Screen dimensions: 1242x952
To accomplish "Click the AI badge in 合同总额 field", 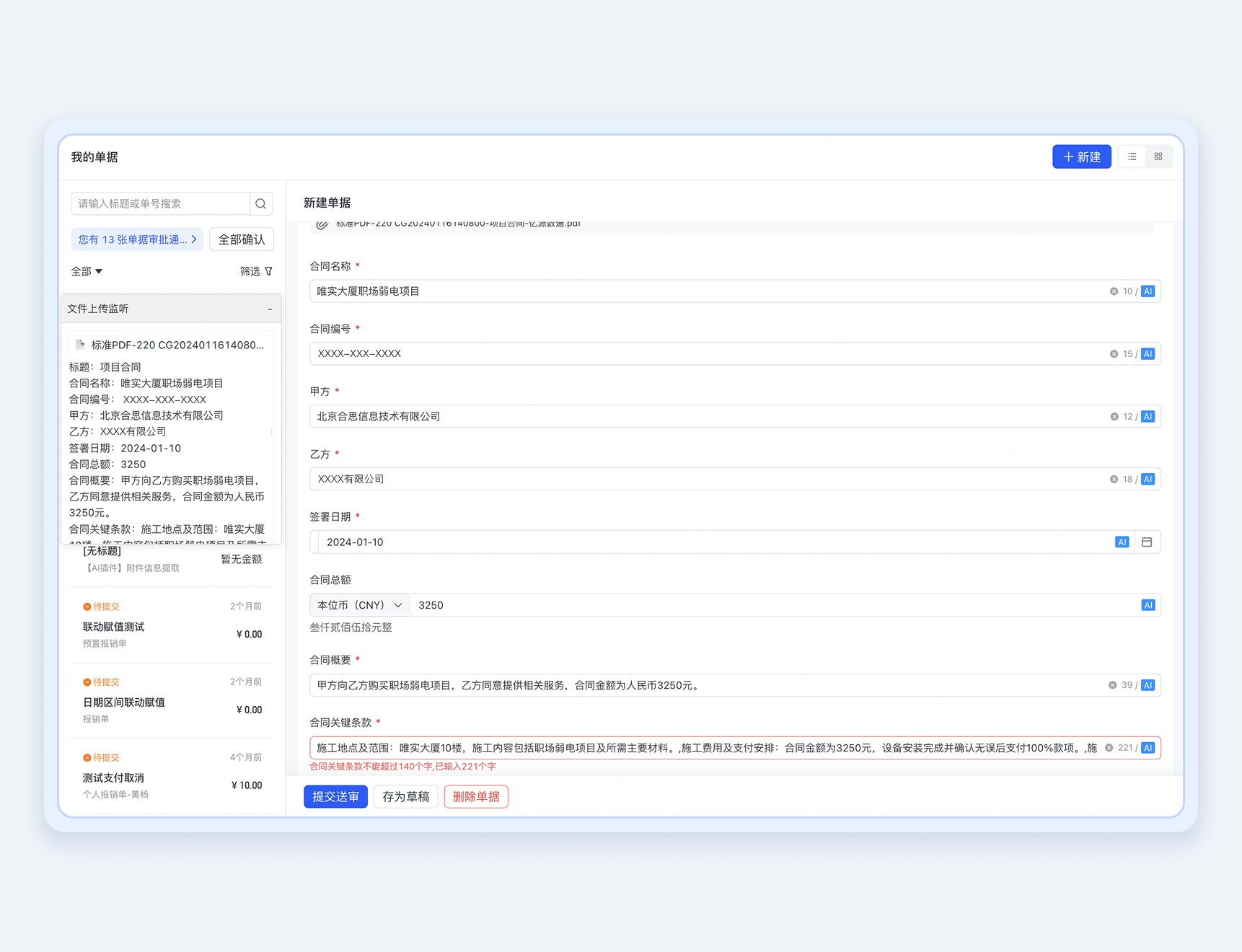I will (1148, 605).
